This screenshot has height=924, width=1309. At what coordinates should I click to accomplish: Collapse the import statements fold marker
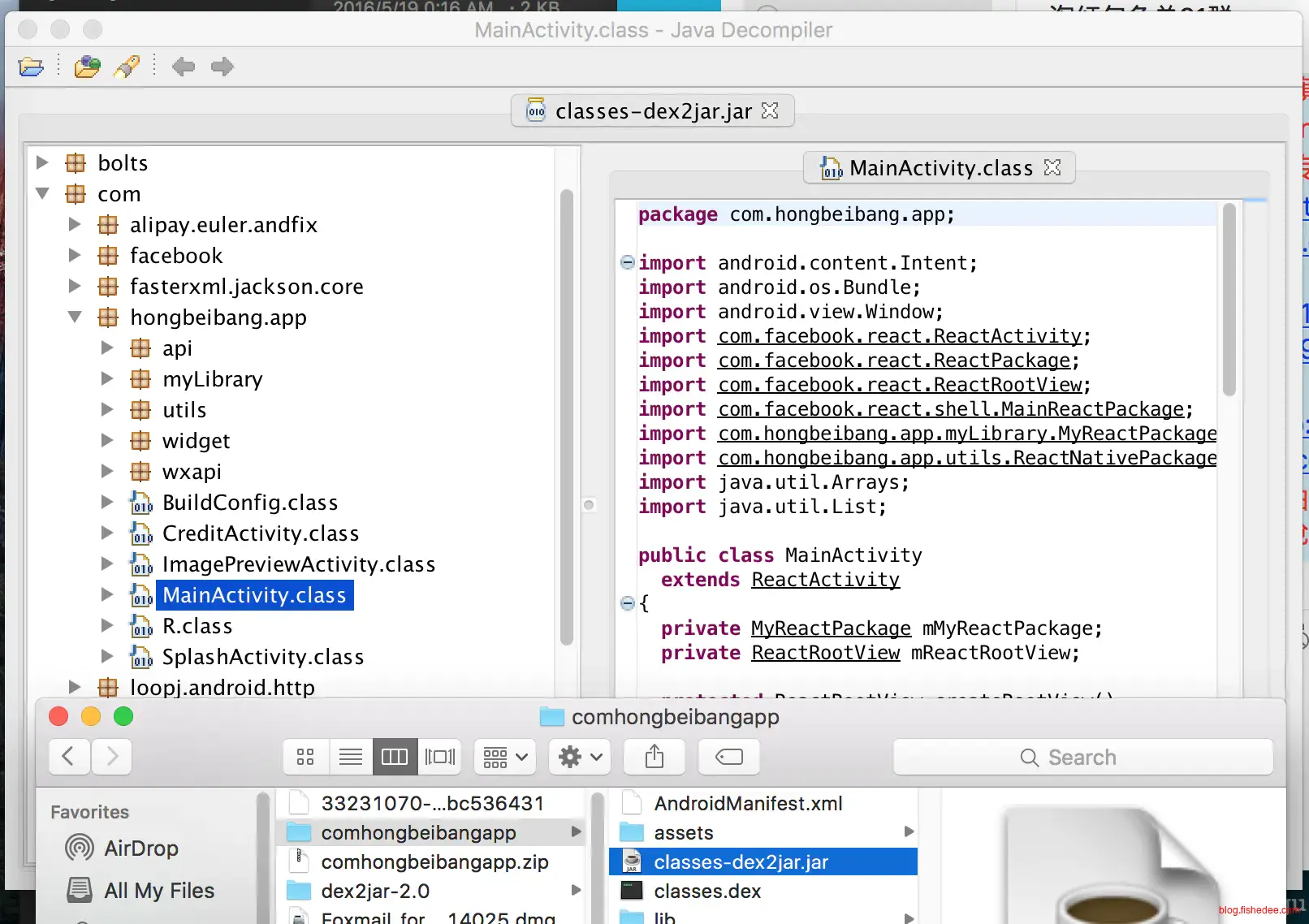coord(627,261)
